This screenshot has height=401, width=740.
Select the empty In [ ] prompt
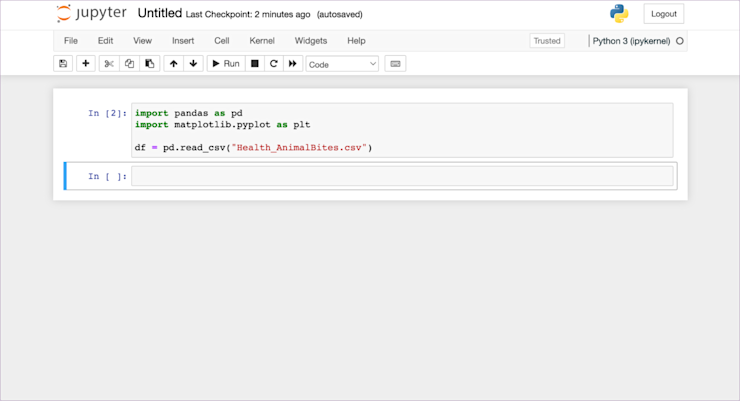coord(107,176)
